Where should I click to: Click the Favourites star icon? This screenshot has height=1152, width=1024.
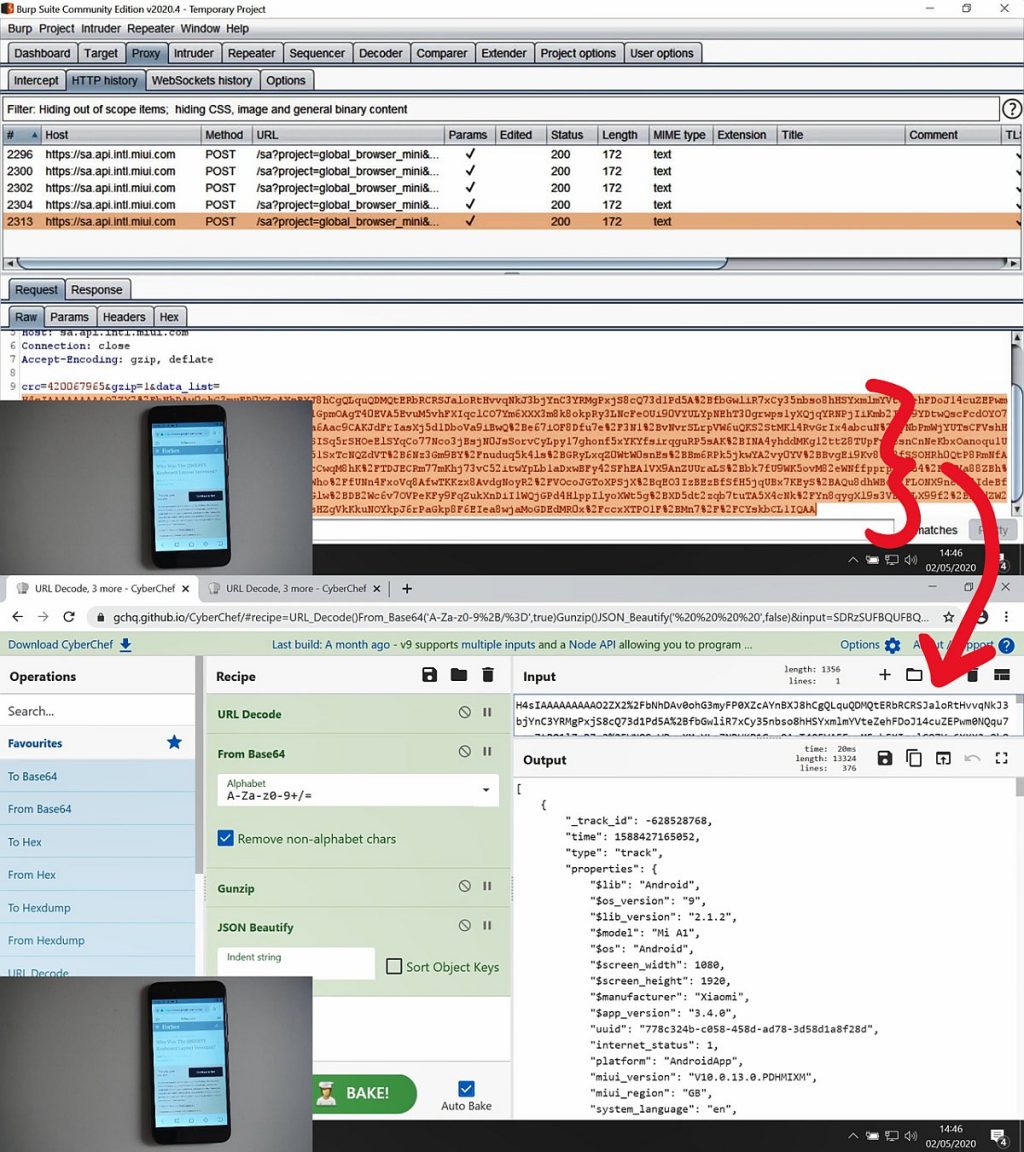coord(174,742)
